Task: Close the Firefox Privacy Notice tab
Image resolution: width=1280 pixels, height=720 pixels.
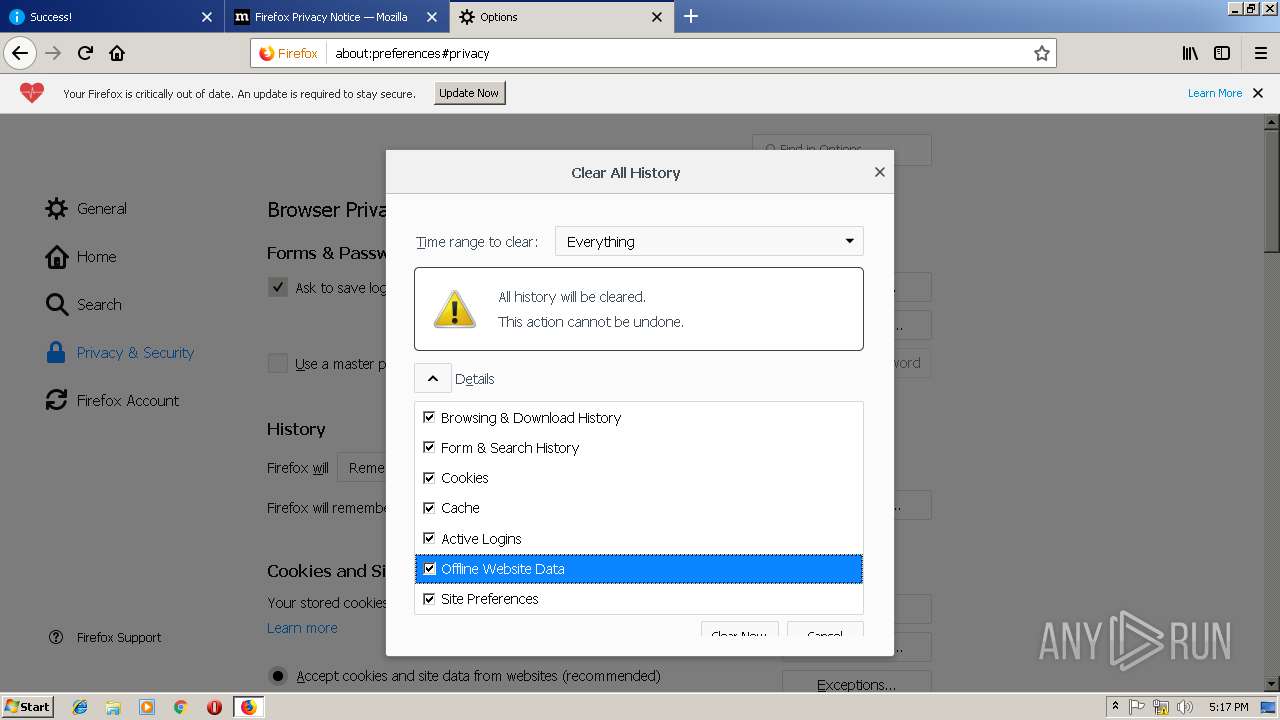Action: point(431,17)
